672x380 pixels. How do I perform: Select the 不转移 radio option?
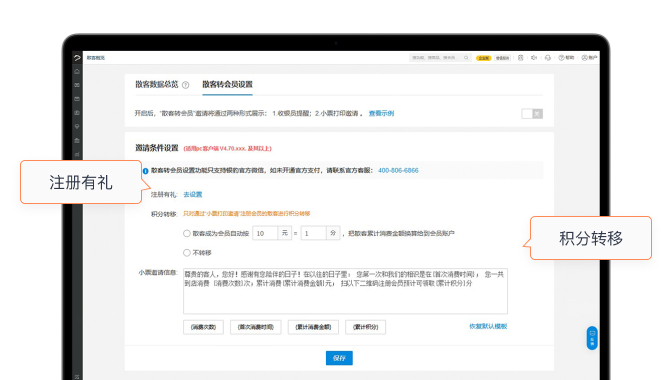click(187, 253)
